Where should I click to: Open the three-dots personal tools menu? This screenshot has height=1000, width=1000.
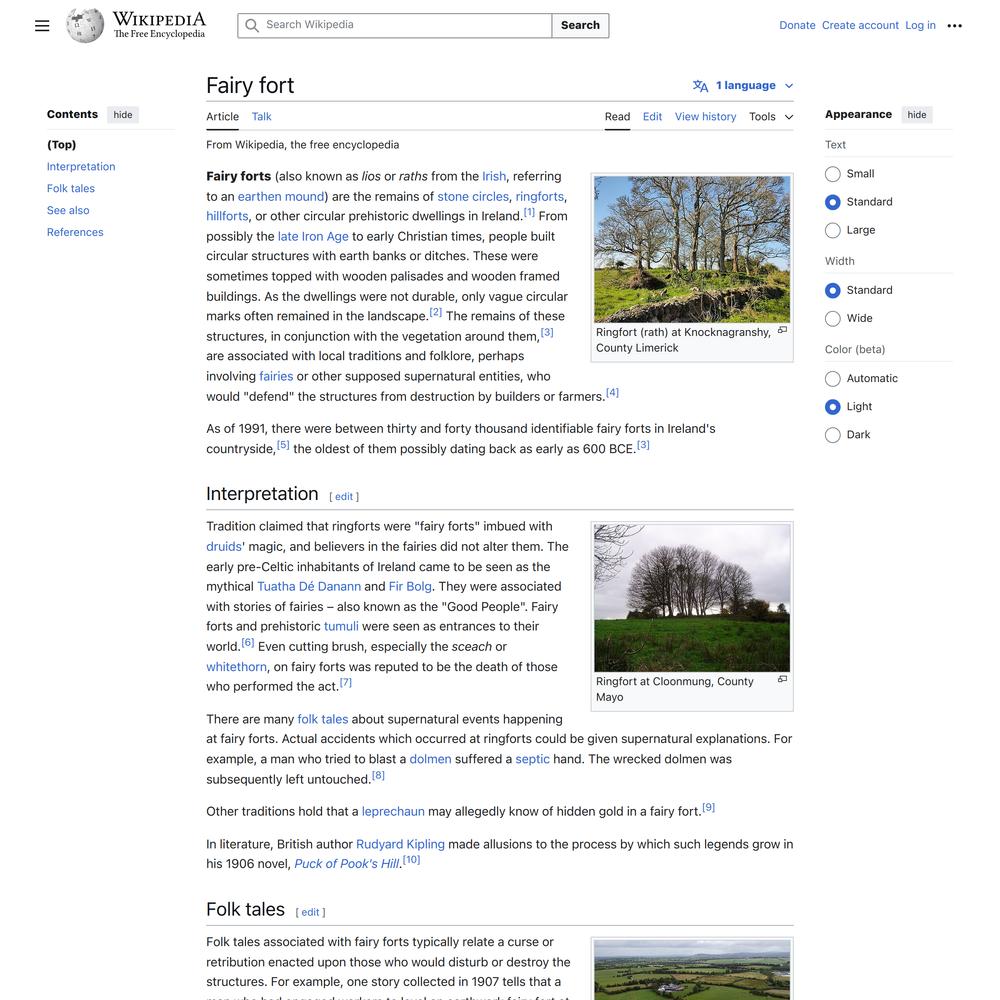tap(954, 26)
